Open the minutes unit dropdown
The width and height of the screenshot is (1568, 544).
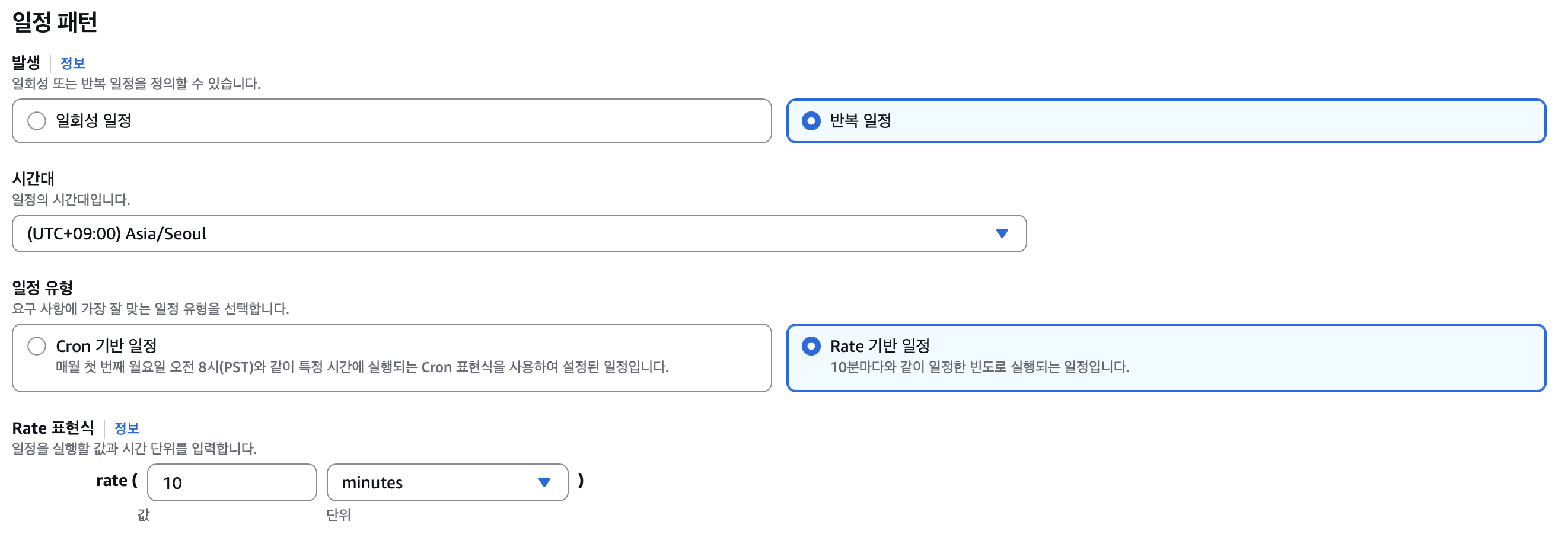click(x=447, y=482)
